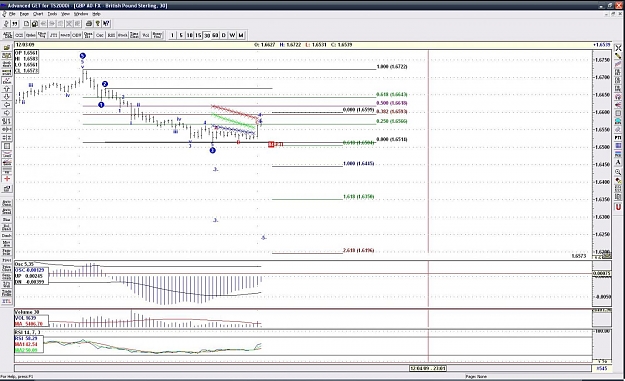Viewport: 625px width, 381px height.
Task: Click the Volume 30 panel title
Action: (x=27, y=312)
